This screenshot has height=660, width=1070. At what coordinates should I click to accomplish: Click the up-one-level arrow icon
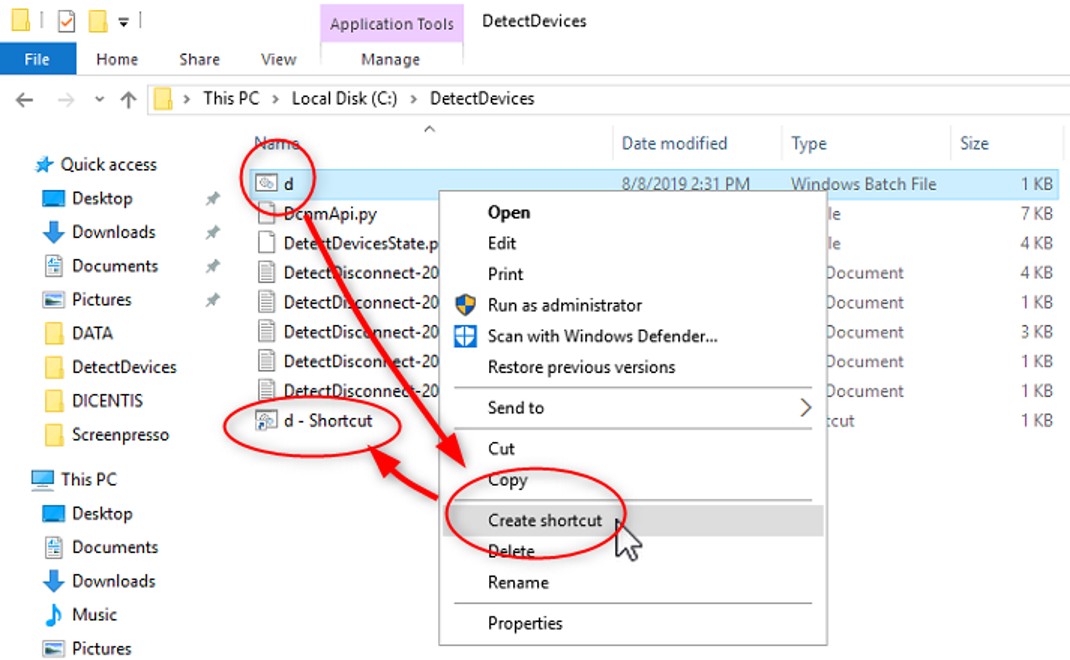click(x=128, y=99)
